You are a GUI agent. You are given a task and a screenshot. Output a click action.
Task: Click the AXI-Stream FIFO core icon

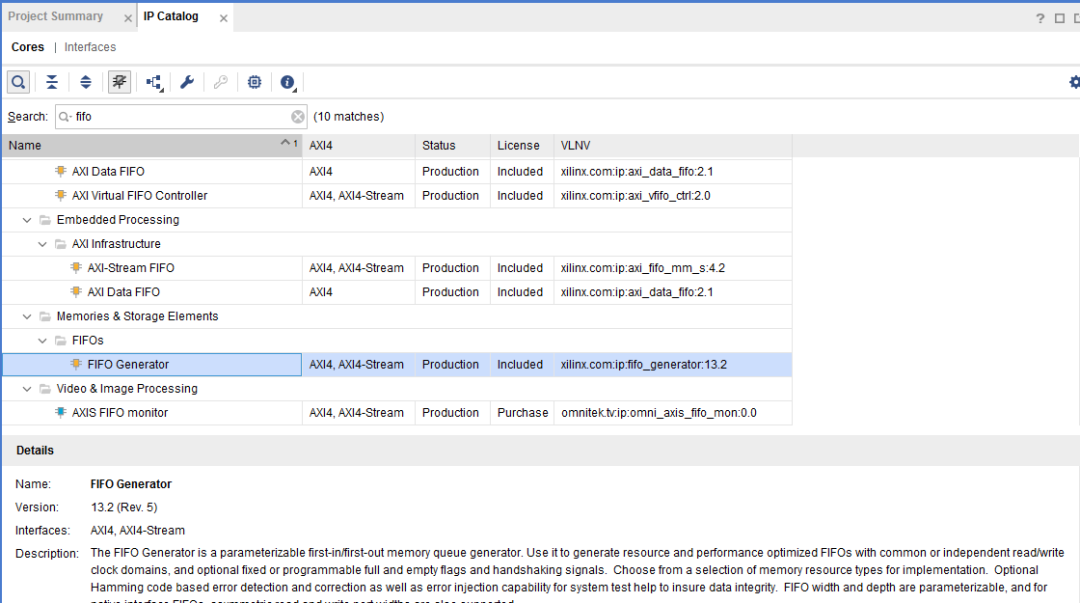(x=76, y=267)
